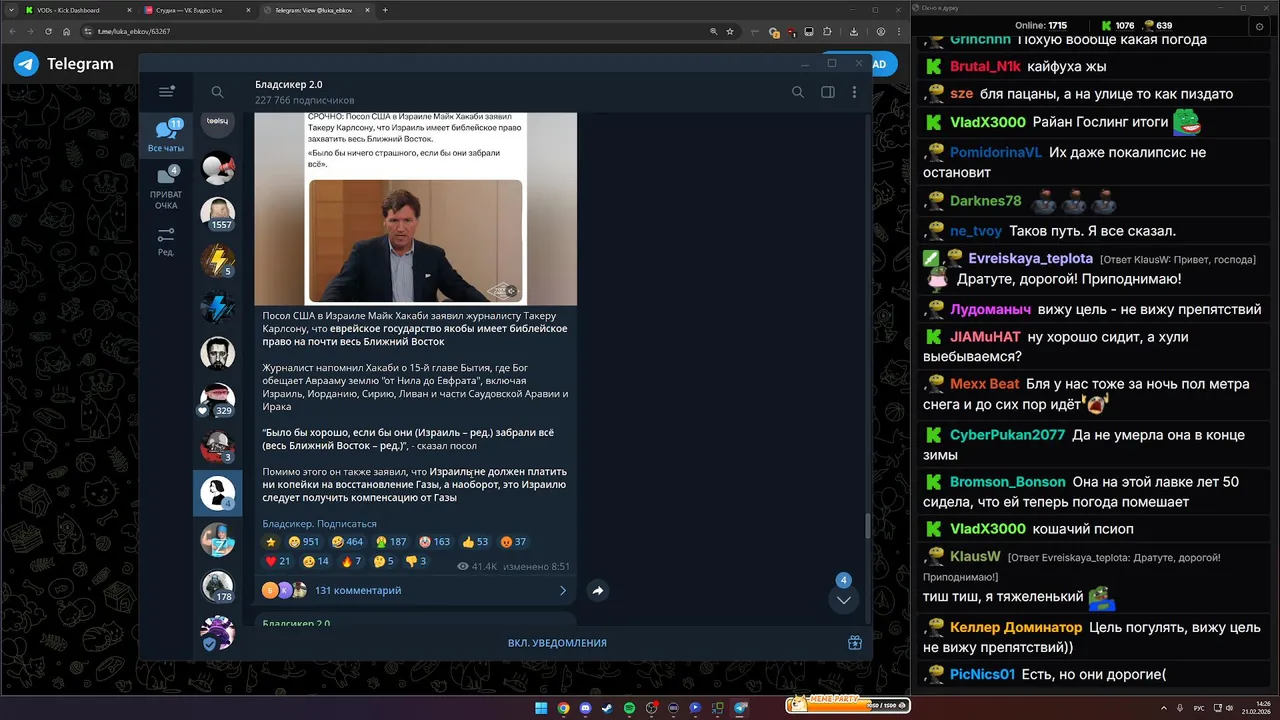Add the thumbs down 3 reaction
Viewport: 1280px width, 720px height.
(x=416, y=561)
